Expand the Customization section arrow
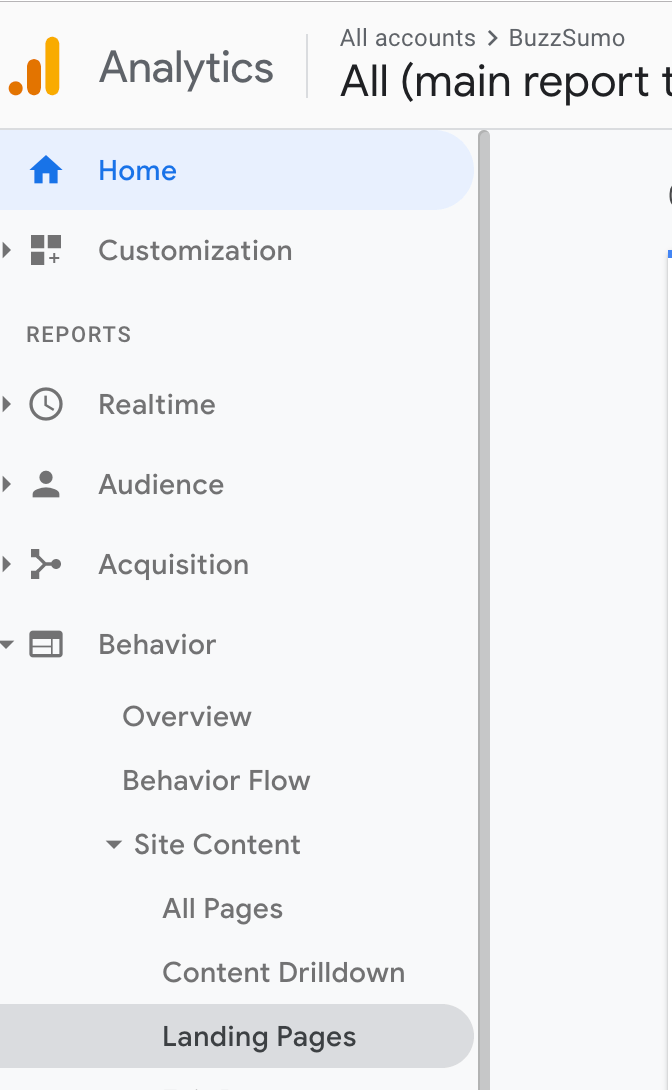The image size is (672, 1090). tap(8, 251)
